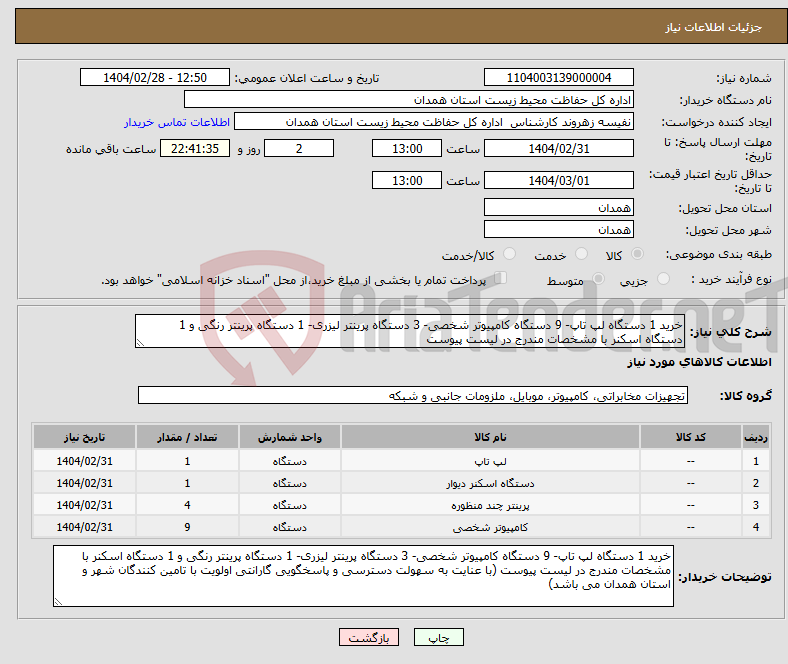Click the تعداد / مقدار column header
788x664 pixels.
click(187, 437)
